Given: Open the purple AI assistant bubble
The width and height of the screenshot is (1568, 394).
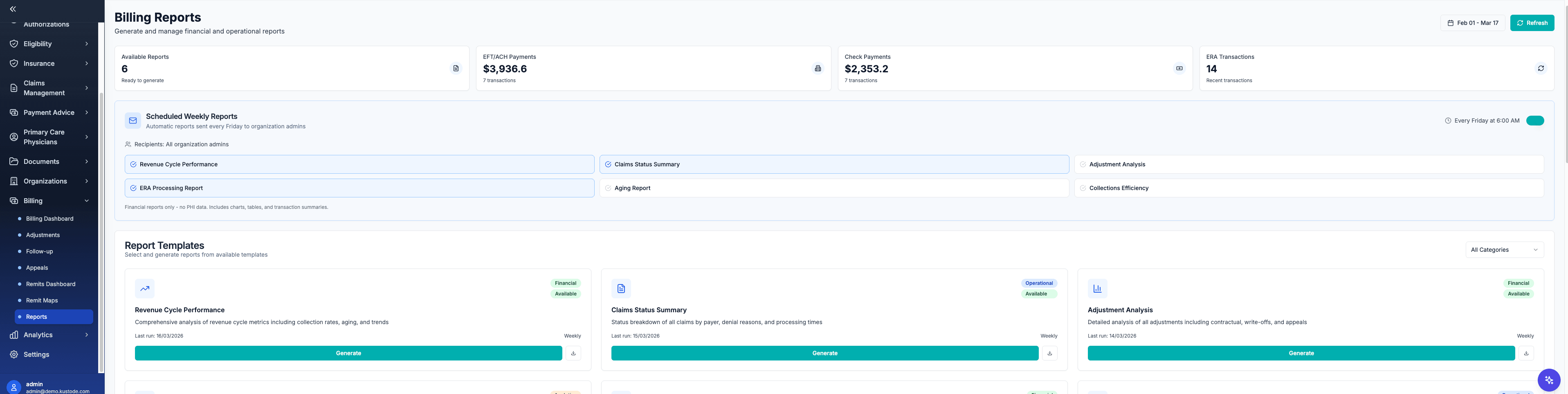Looking at the screenshot, I should (1548, 379).
